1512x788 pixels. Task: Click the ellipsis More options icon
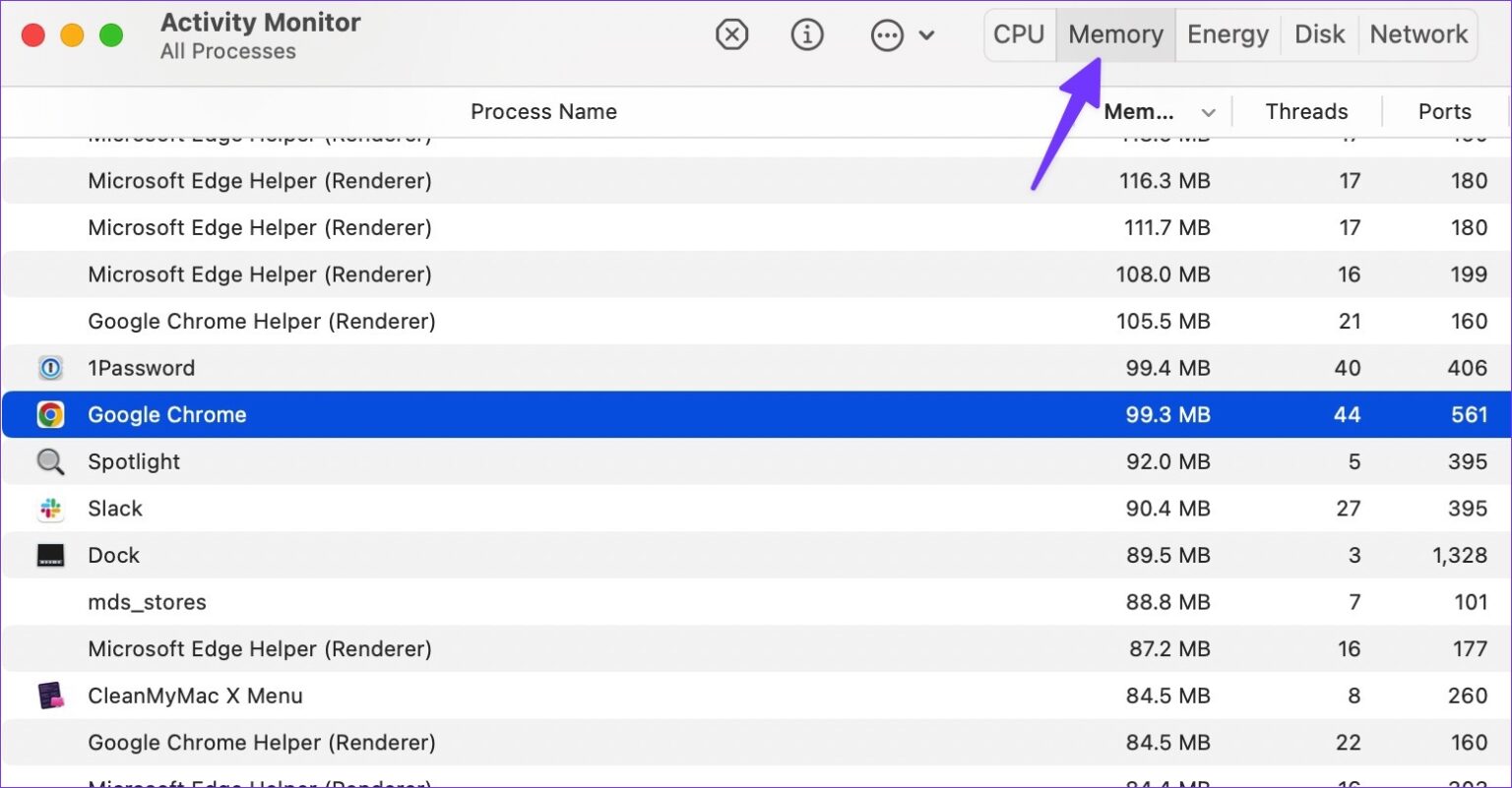(x=887, y=36)
